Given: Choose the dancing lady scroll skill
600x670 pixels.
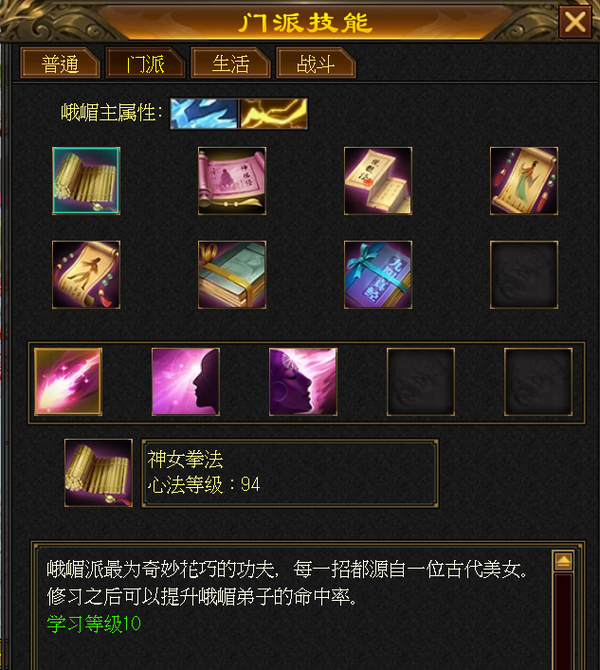Looking at the screenshot, I should [x=524, y=181].
